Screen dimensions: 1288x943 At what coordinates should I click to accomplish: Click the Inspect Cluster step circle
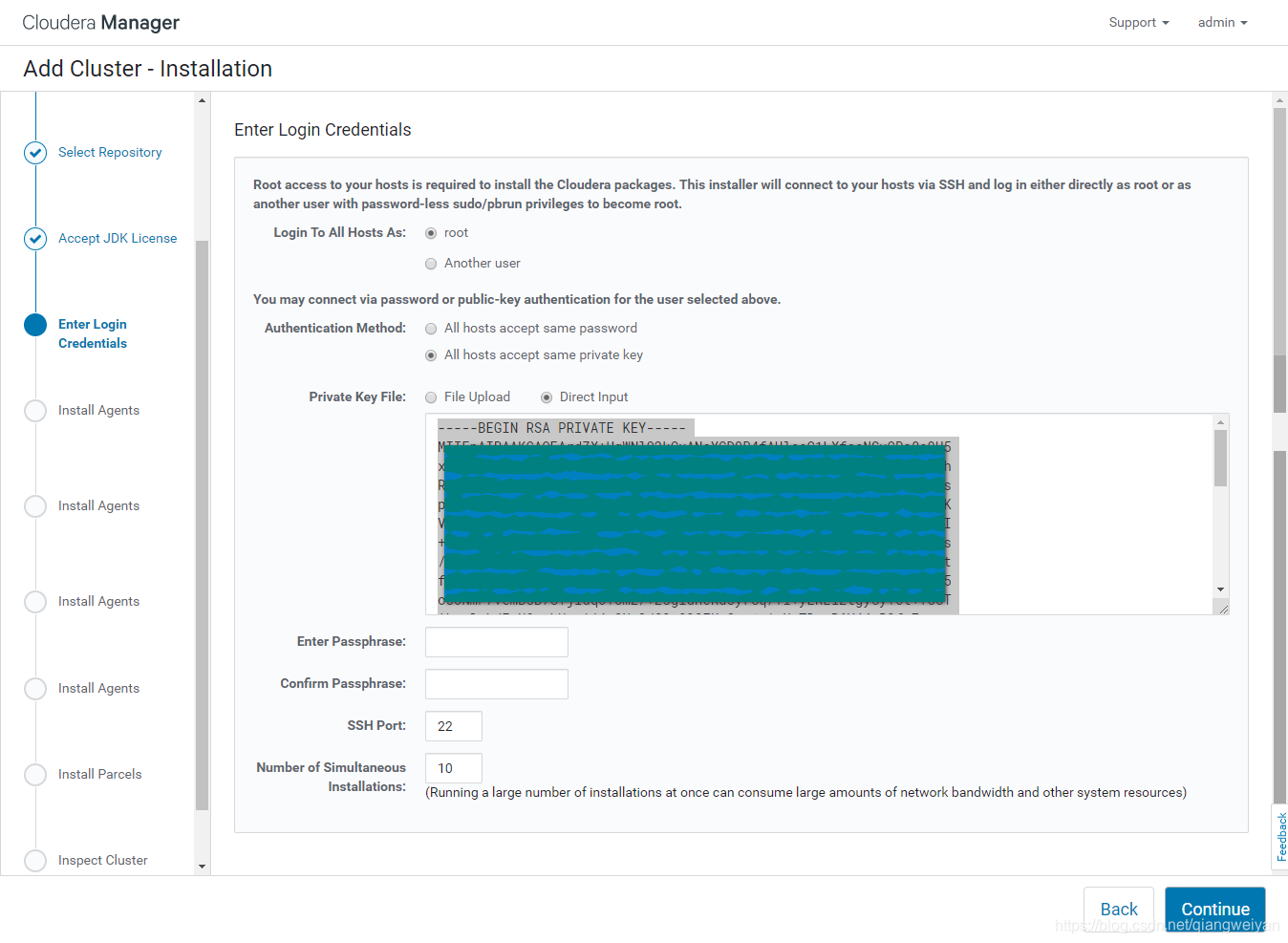click(35, 861)
